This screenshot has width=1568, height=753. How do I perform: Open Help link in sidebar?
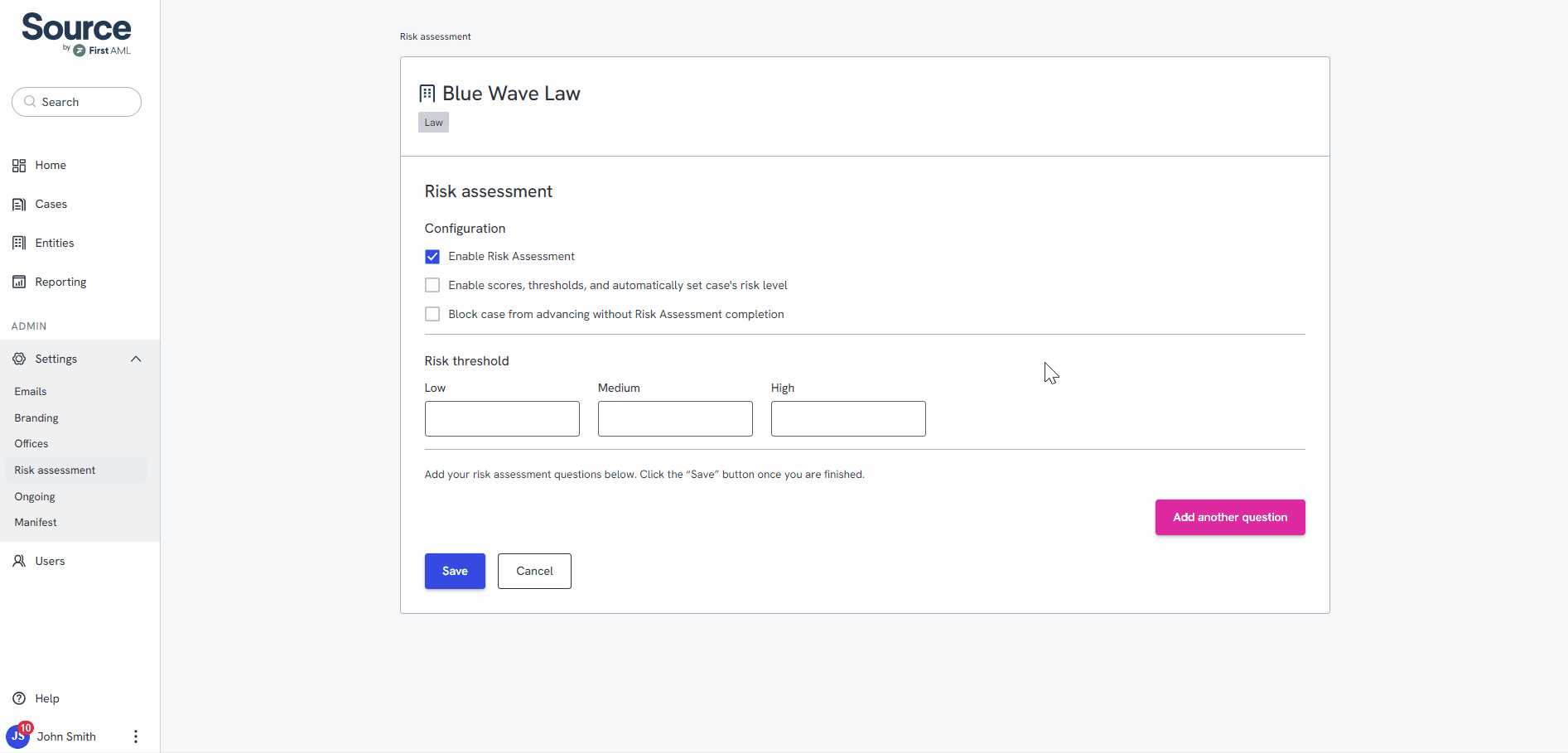click(47, 698)
